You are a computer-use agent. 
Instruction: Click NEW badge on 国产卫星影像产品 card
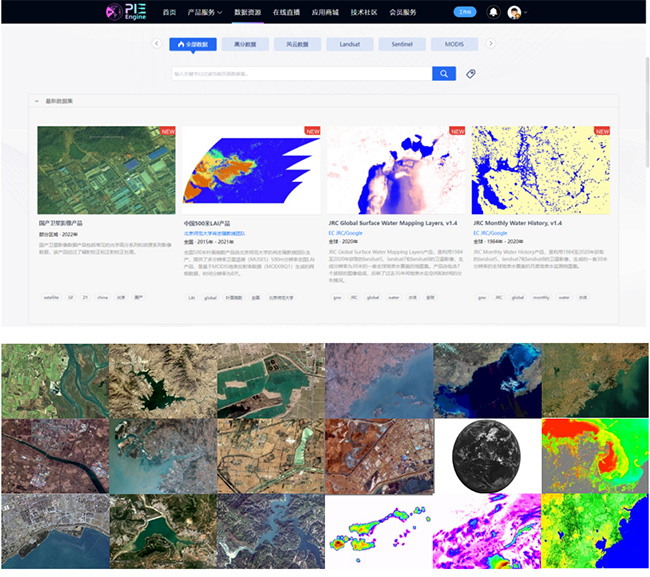[x=167, y=131]
